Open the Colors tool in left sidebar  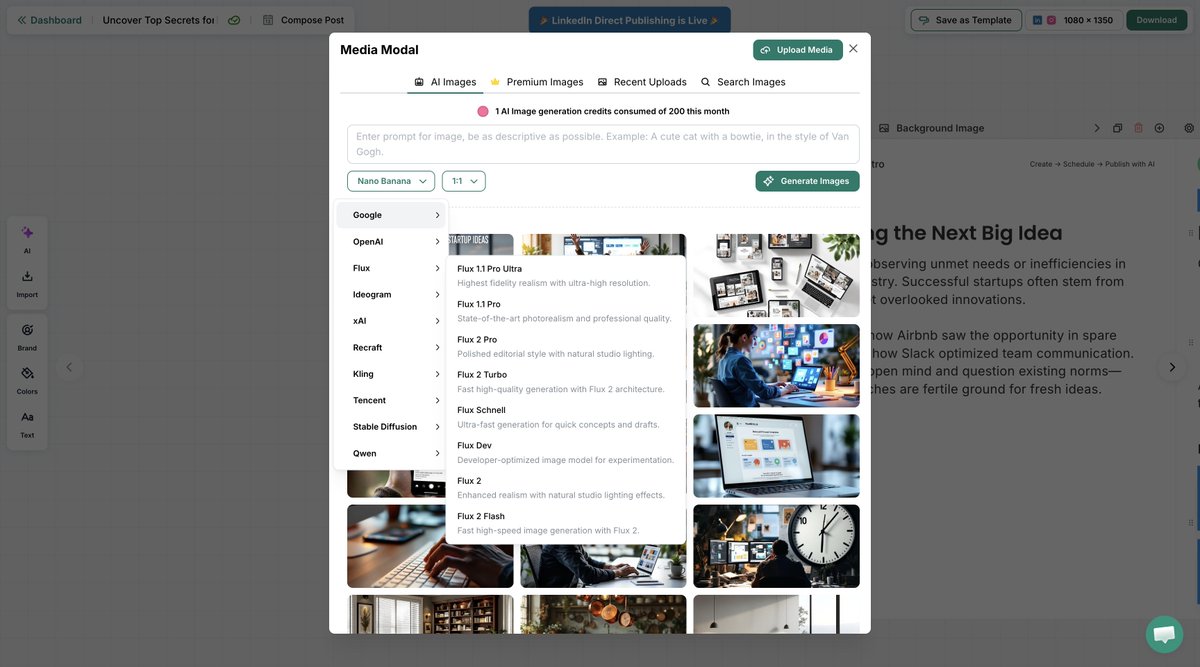[27, 380]
